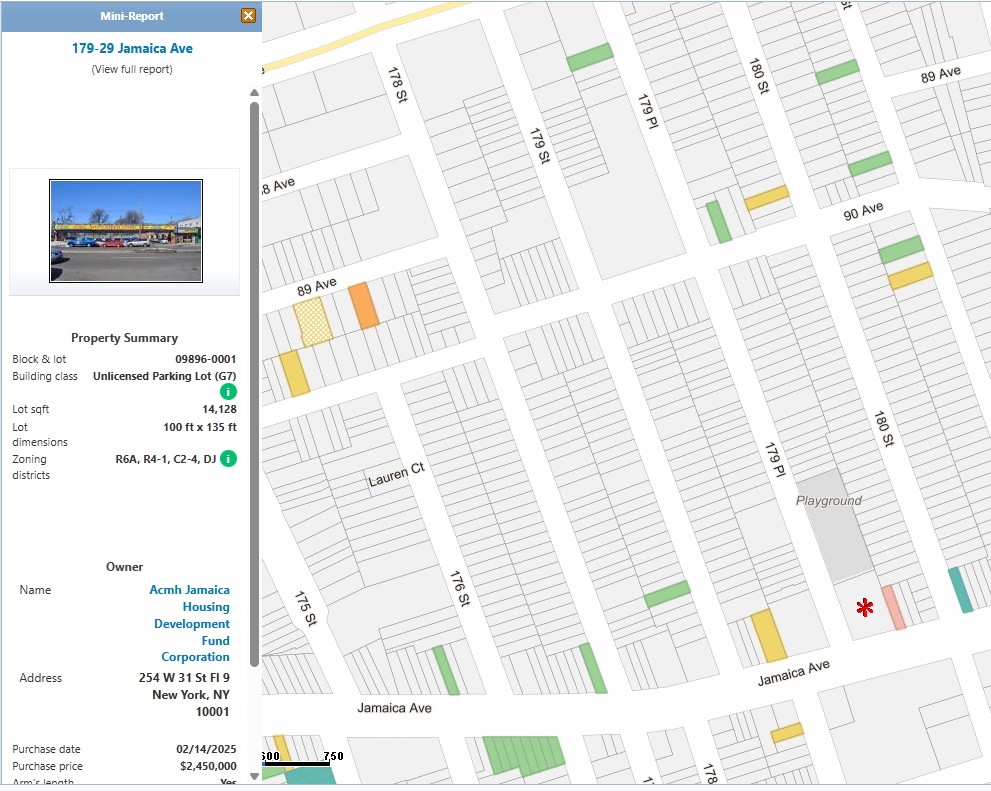This screenshot has width=991, height=791.
Task: Close the Mini-Report panel
Action: tap(248, 16)
